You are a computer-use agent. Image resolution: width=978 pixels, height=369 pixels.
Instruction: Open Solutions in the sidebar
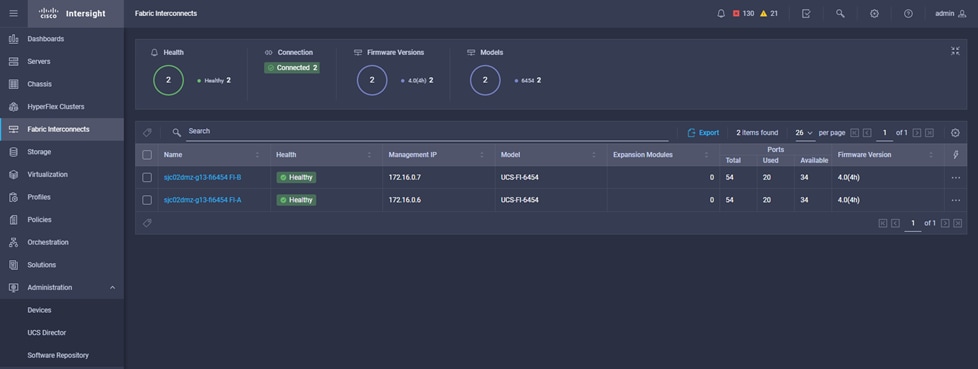point(62,265)
